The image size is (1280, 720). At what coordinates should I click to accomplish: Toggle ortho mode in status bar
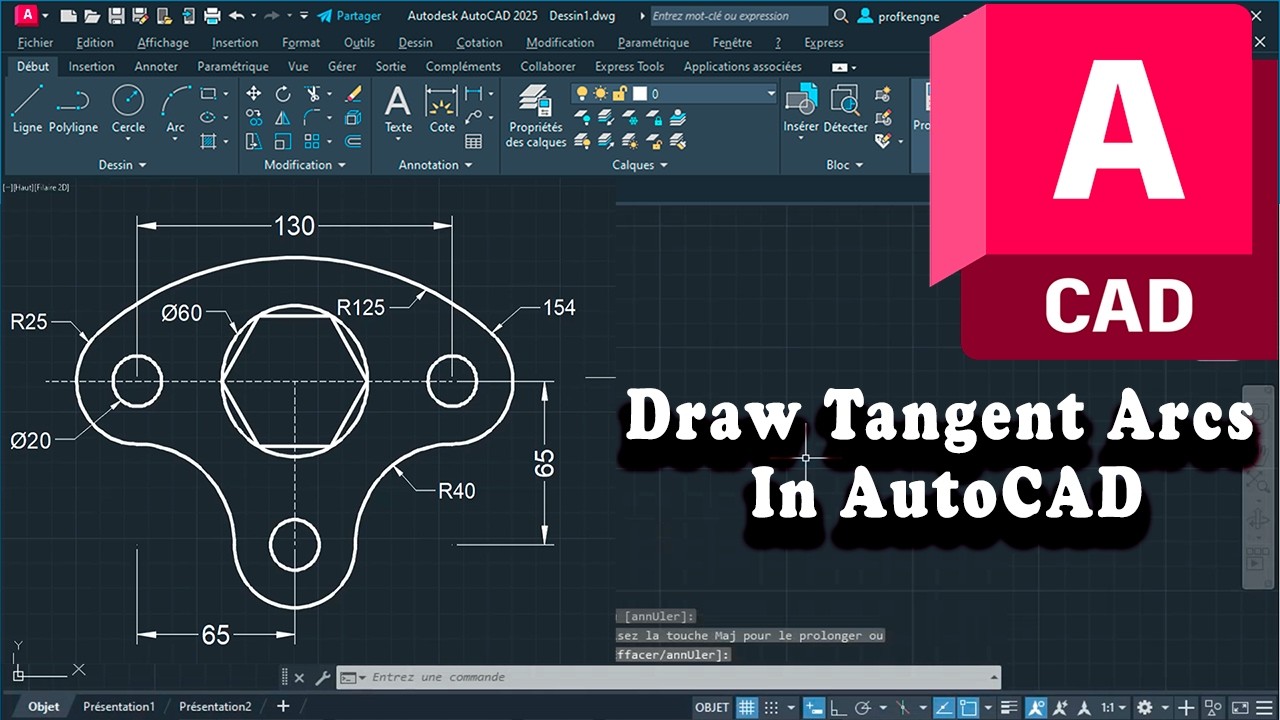click(838, 707)
